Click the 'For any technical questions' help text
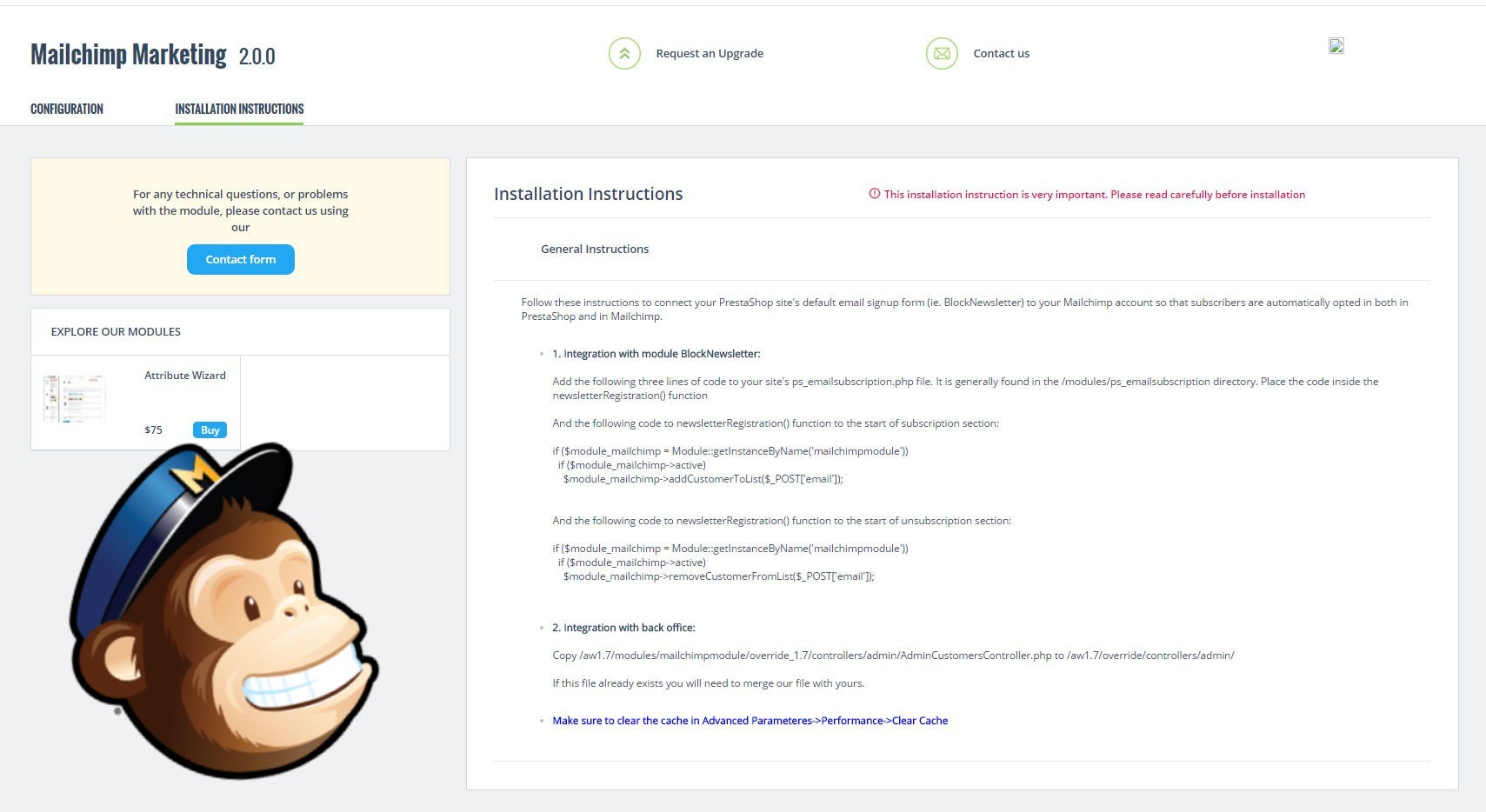 tap(241, 210)
